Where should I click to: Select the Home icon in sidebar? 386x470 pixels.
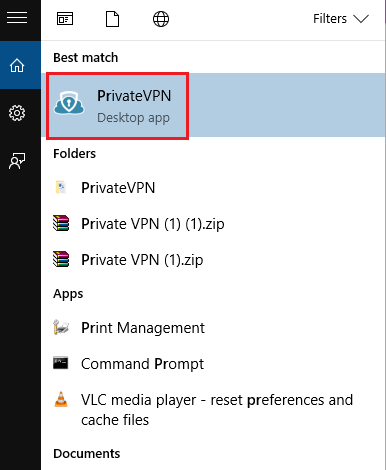coord(17,65)
